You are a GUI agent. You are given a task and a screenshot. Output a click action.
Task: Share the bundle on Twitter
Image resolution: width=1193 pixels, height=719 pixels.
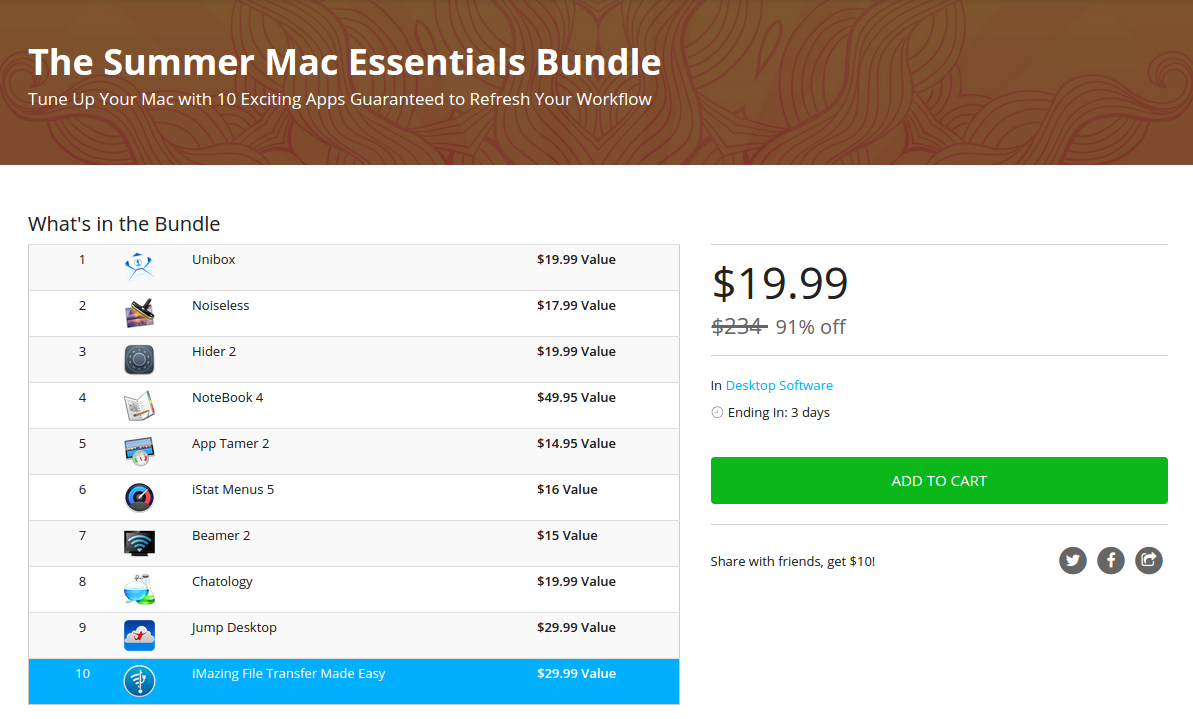[1073, 560]
